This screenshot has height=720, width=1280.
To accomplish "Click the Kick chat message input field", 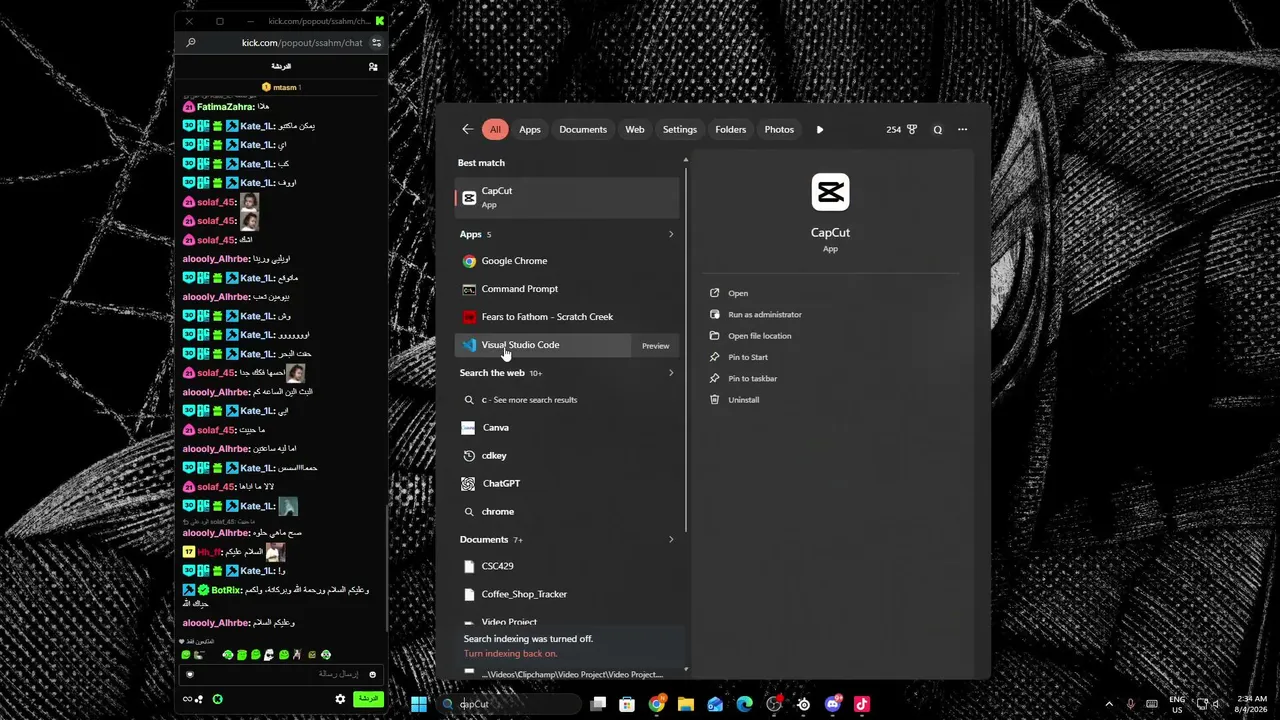I will (x=281, y=674).
